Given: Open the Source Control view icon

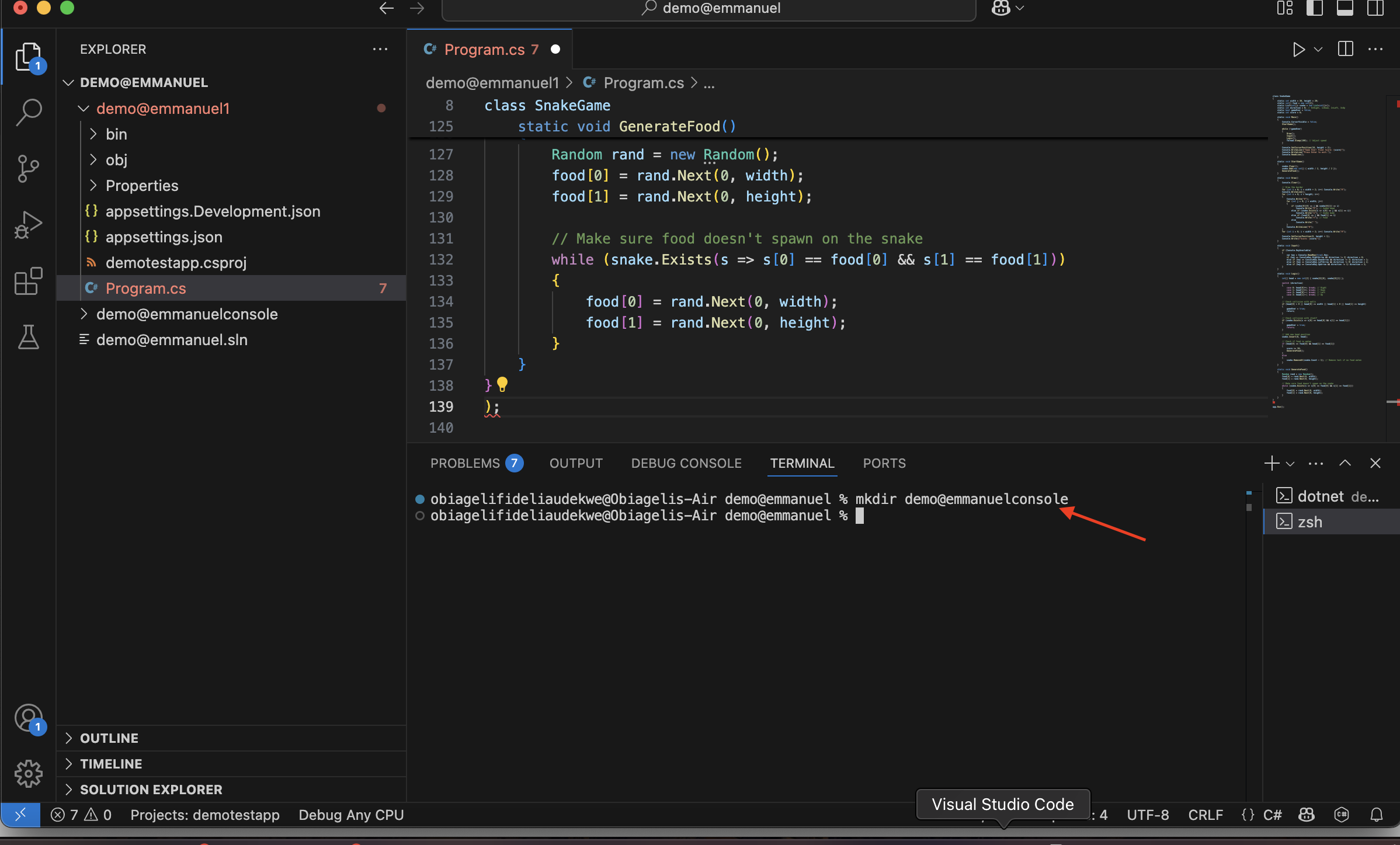Looking at the screenshot, I should [29, 168].
